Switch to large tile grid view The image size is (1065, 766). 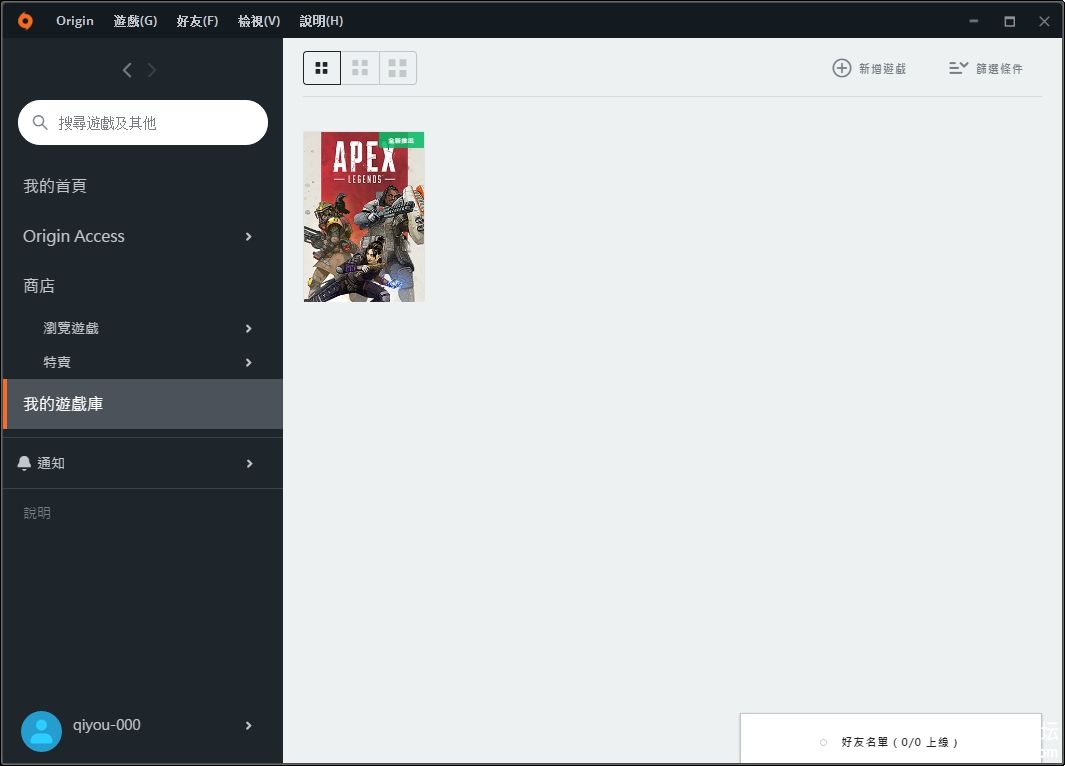click(x=397, y=68)
